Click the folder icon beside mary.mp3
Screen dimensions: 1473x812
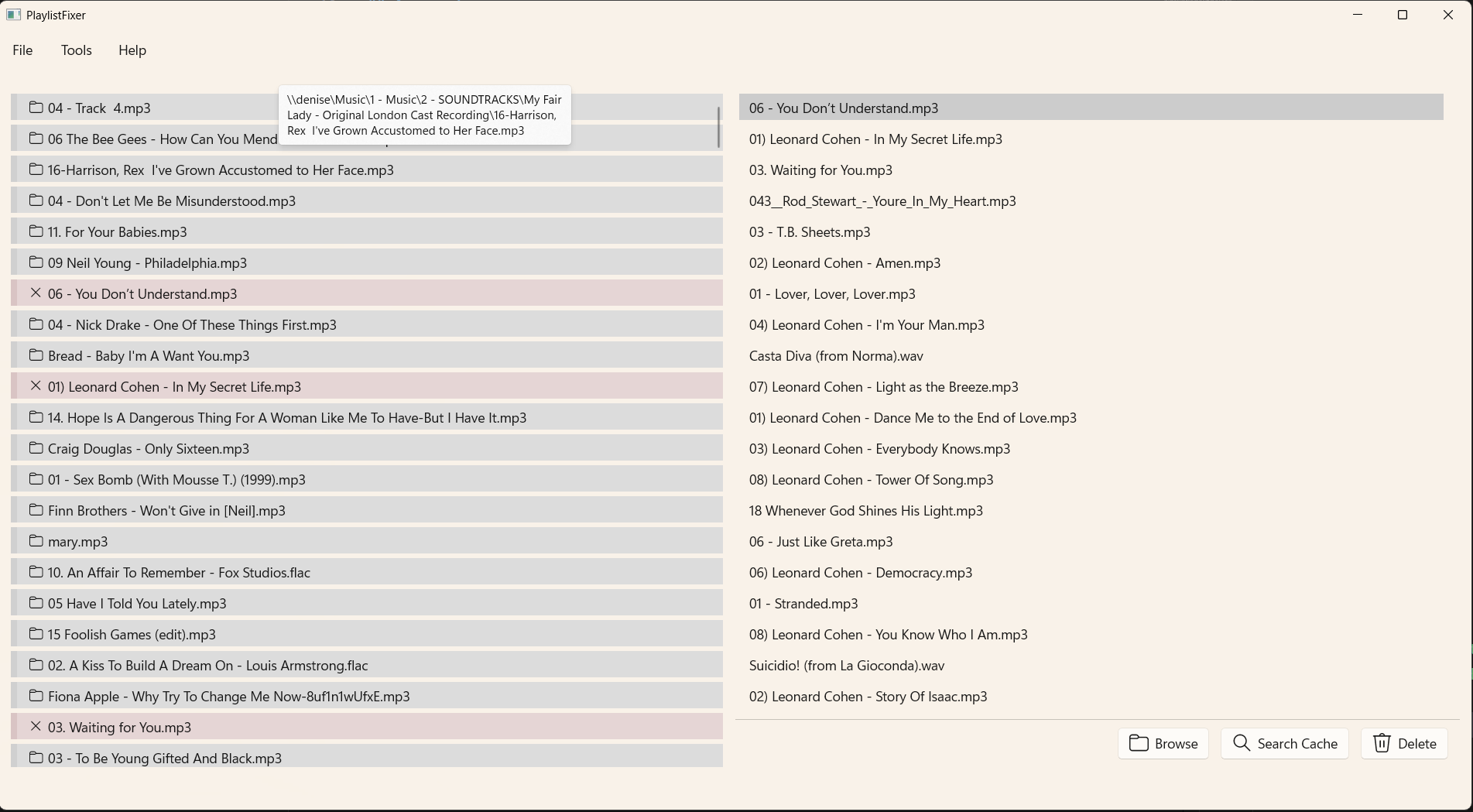tap(36, 541)
